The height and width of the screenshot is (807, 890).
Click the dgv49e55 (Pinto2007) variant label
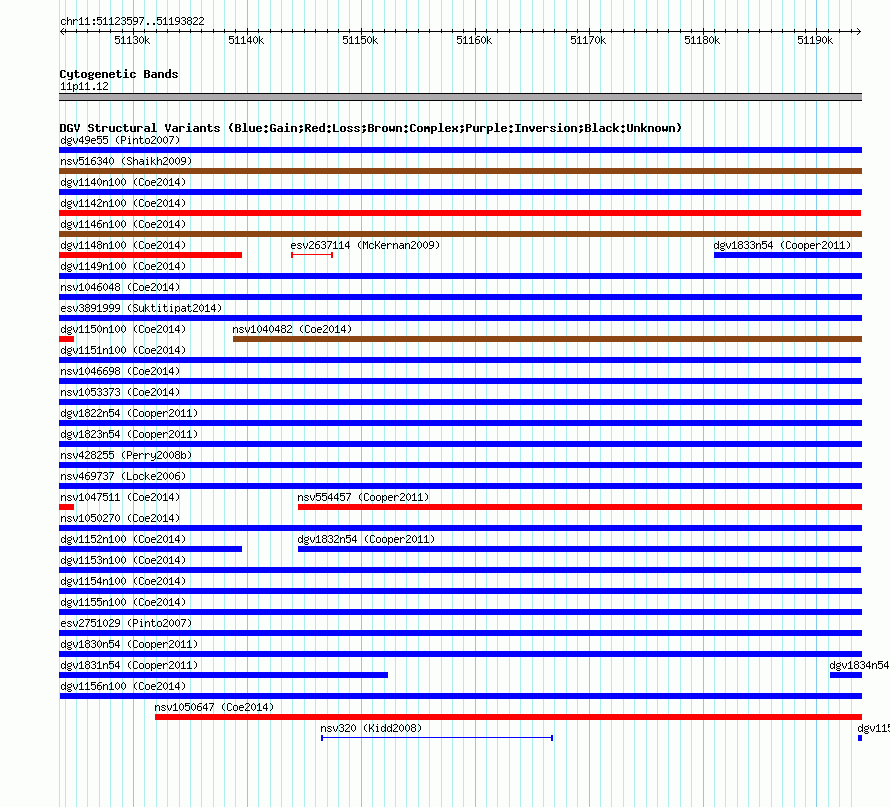click(120, 140)
